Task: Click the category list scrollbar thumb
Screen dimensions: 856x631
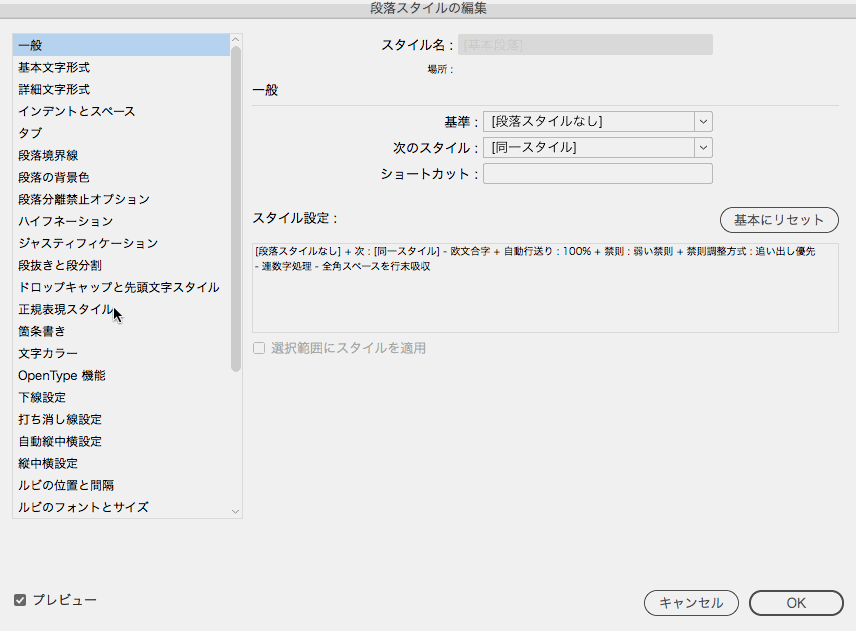Action: coord(236,209)
